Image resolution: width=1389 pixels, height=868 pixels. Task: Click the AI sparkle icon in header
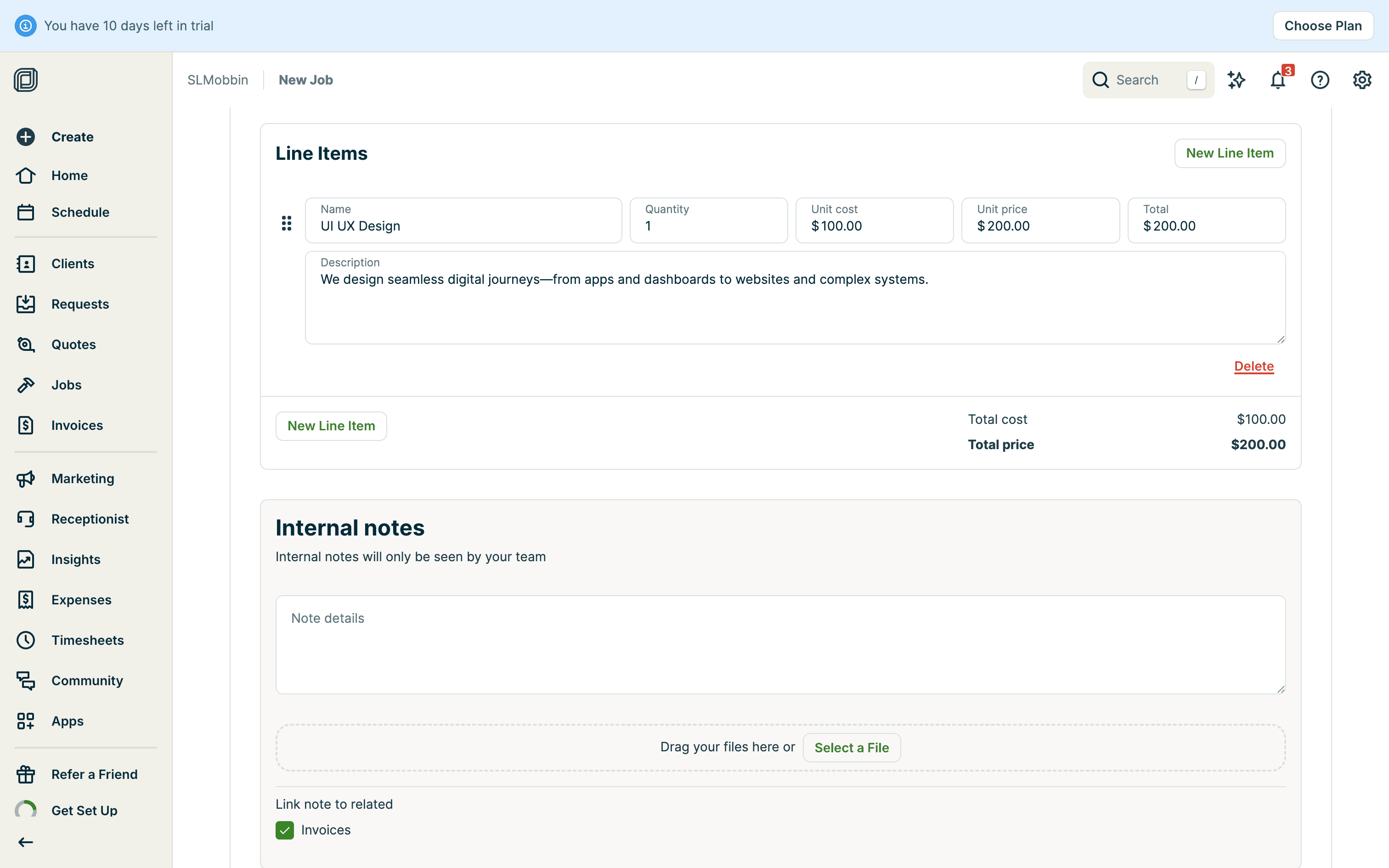click(x=1236, y=80)
